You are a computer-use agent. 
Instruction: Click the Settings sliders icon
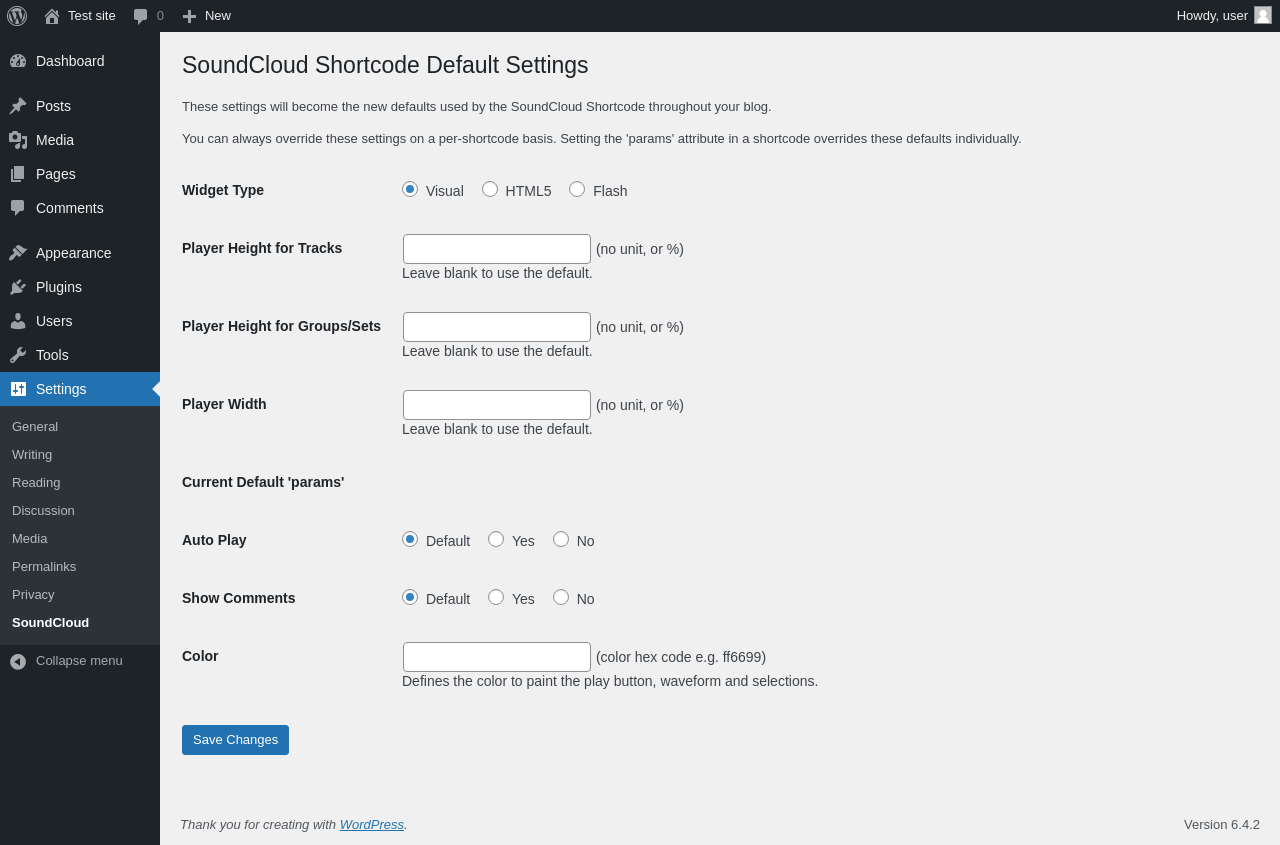click(x=18, y=389)
